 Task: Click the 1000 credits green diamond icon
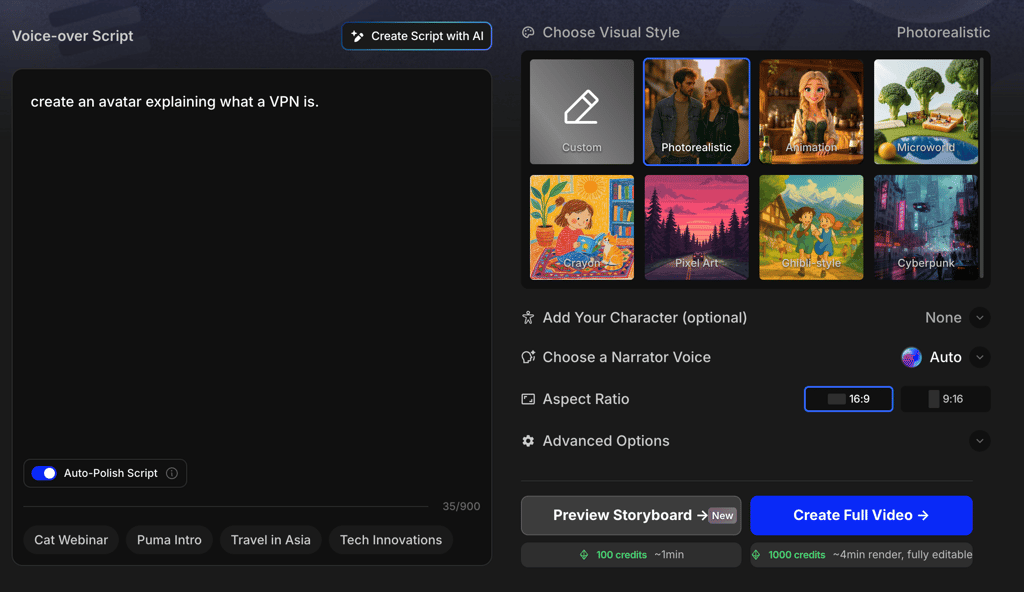[x=756, y=555]
